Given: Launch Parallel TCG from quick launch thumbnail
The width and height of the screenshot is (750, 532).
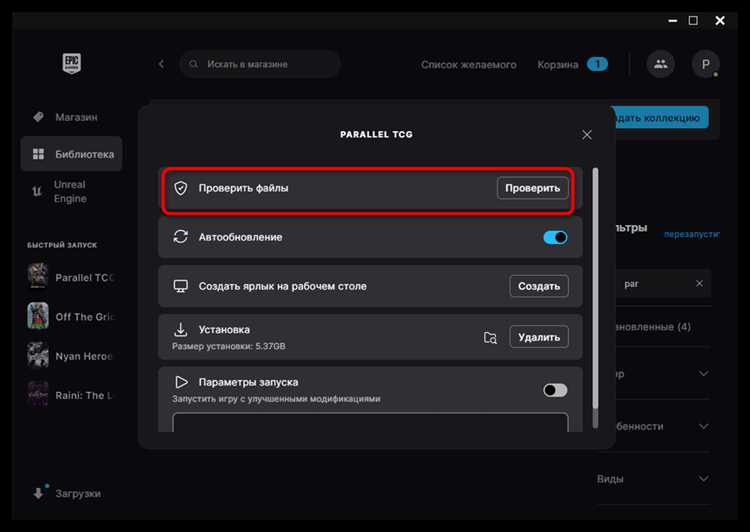Looking at the screenshot, I should pos(38,276).
